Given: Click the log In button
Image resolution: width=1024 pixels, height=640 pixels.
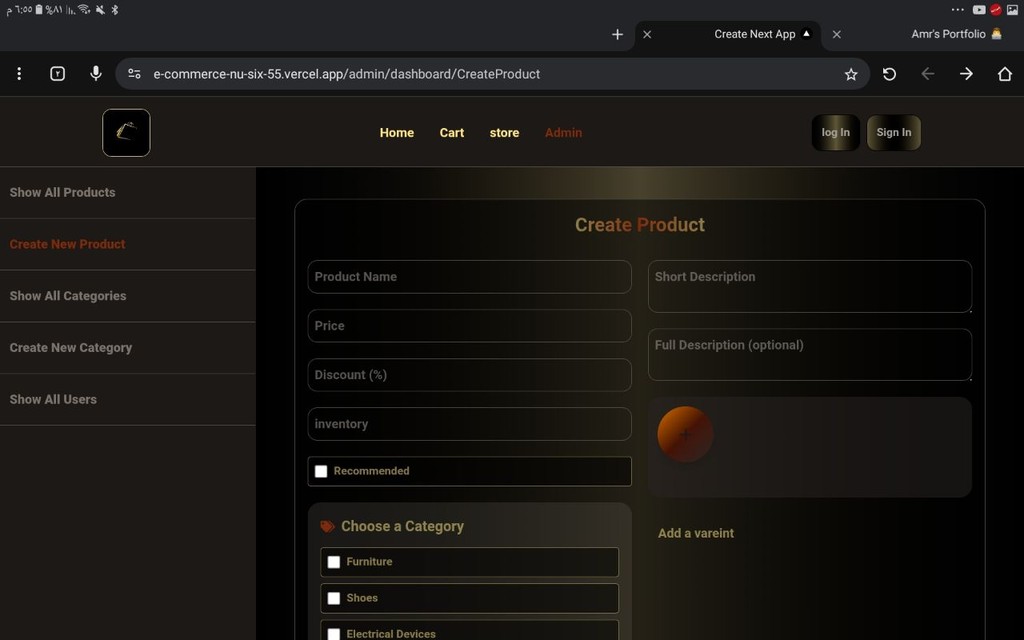Looking at the screenshot, I should coord(835,133).
